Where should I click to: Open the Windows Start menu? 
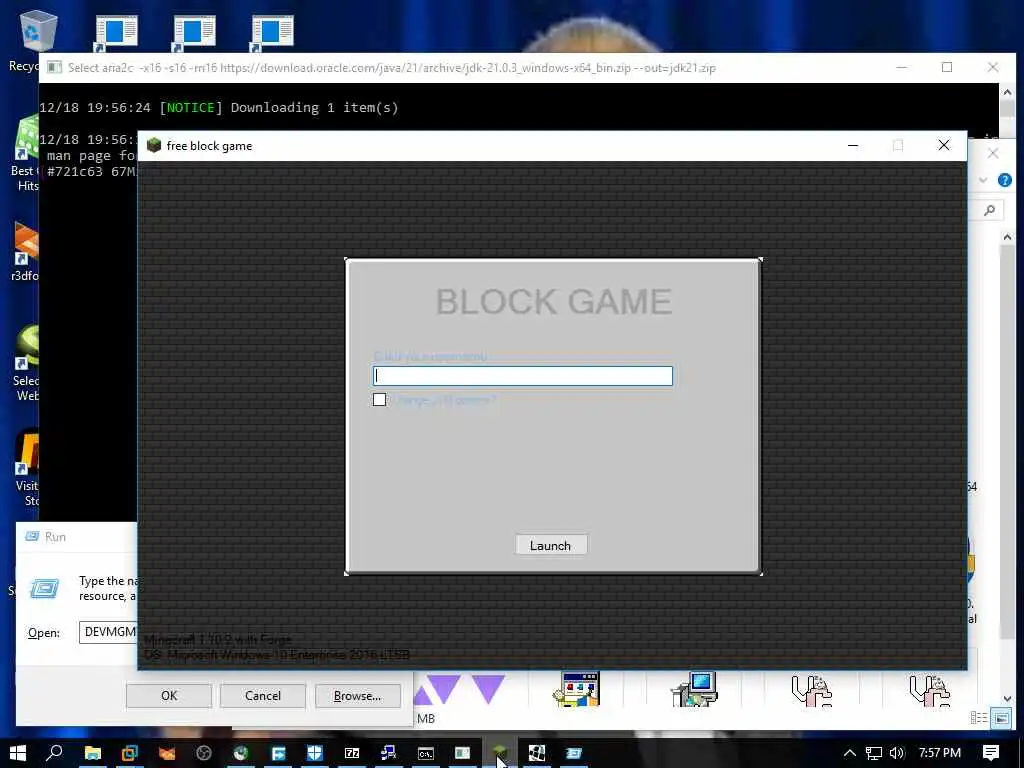click(x=18, y=752)
